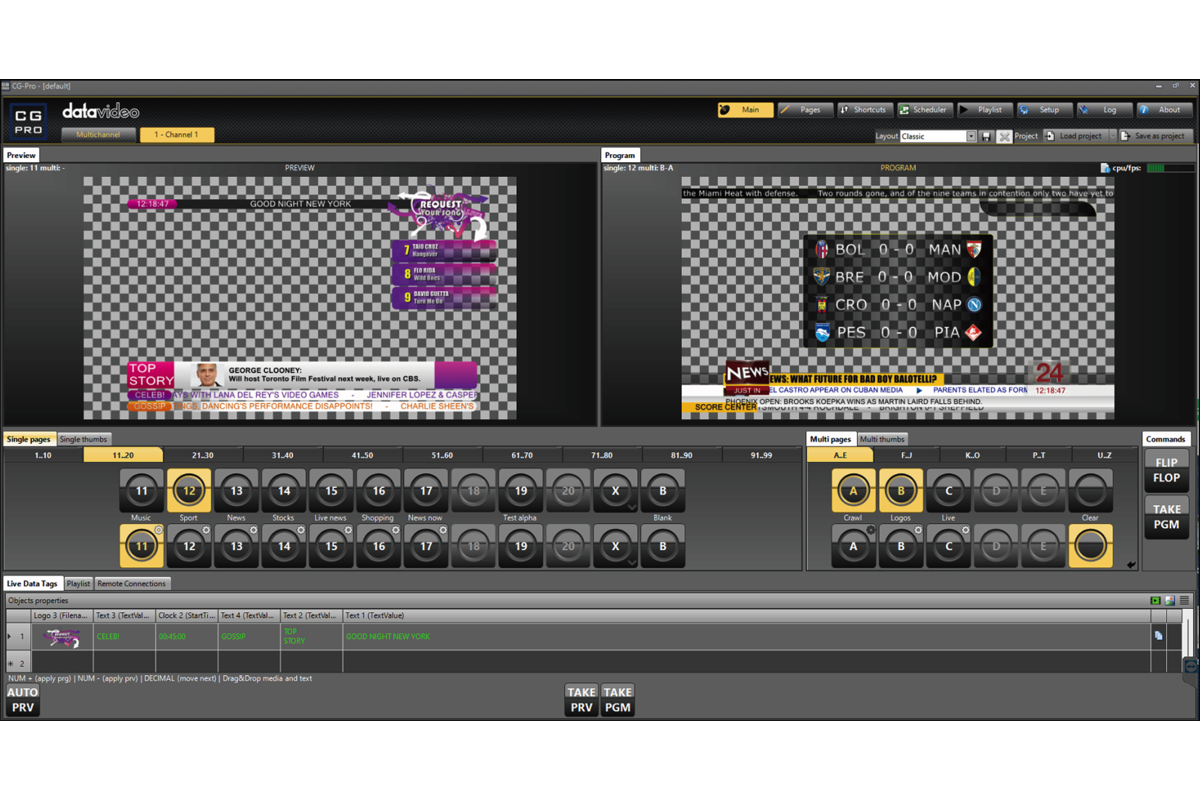Image resolution: width=1200 pixels, height=800 pixels.
Task: Expand row 1 in the Live Data Tags grid
Action: [10, 636]
